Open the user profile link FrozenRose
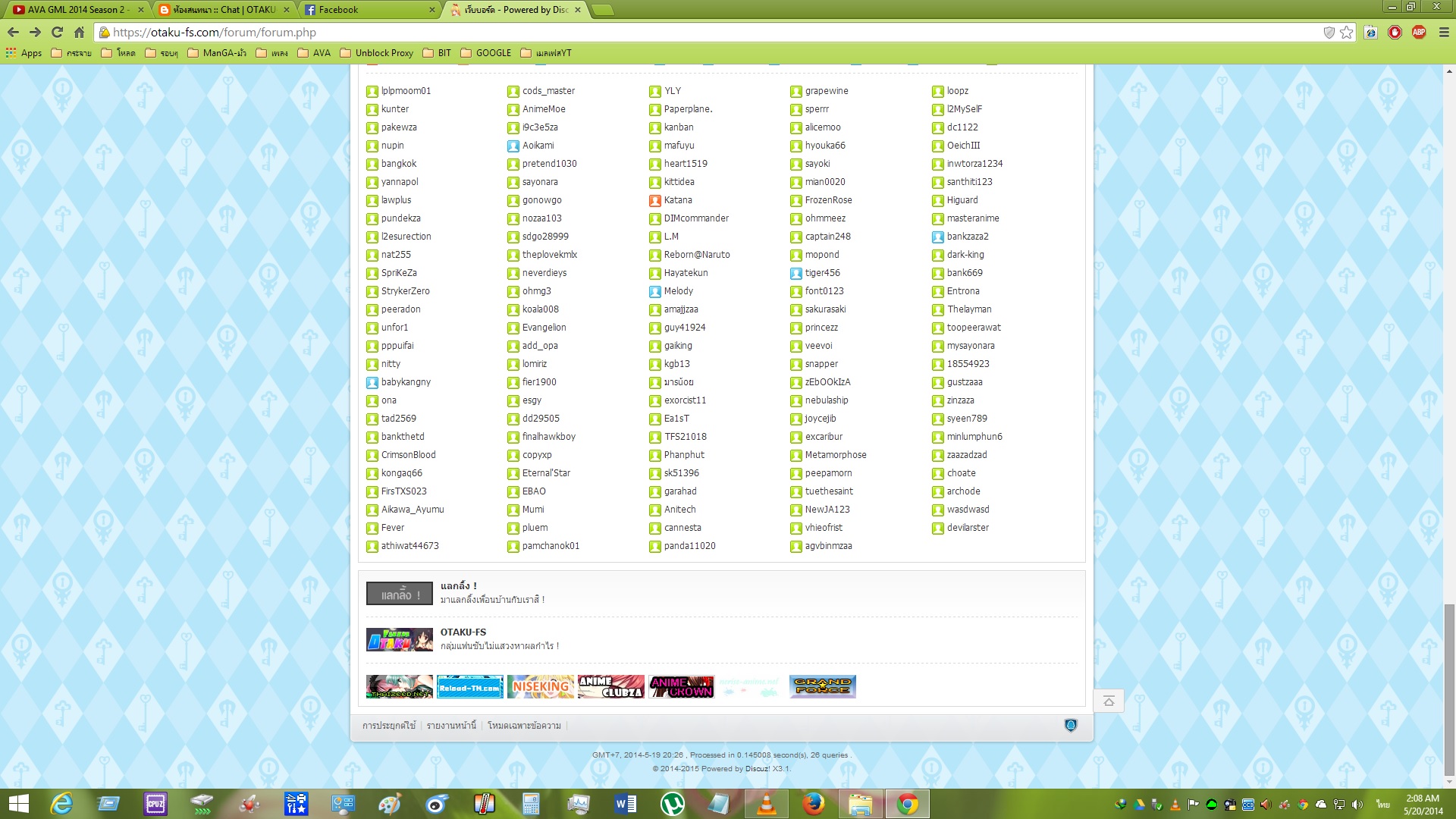This screenshot has height=819, width=1456. pyautogui.click(x=828, y=200)
